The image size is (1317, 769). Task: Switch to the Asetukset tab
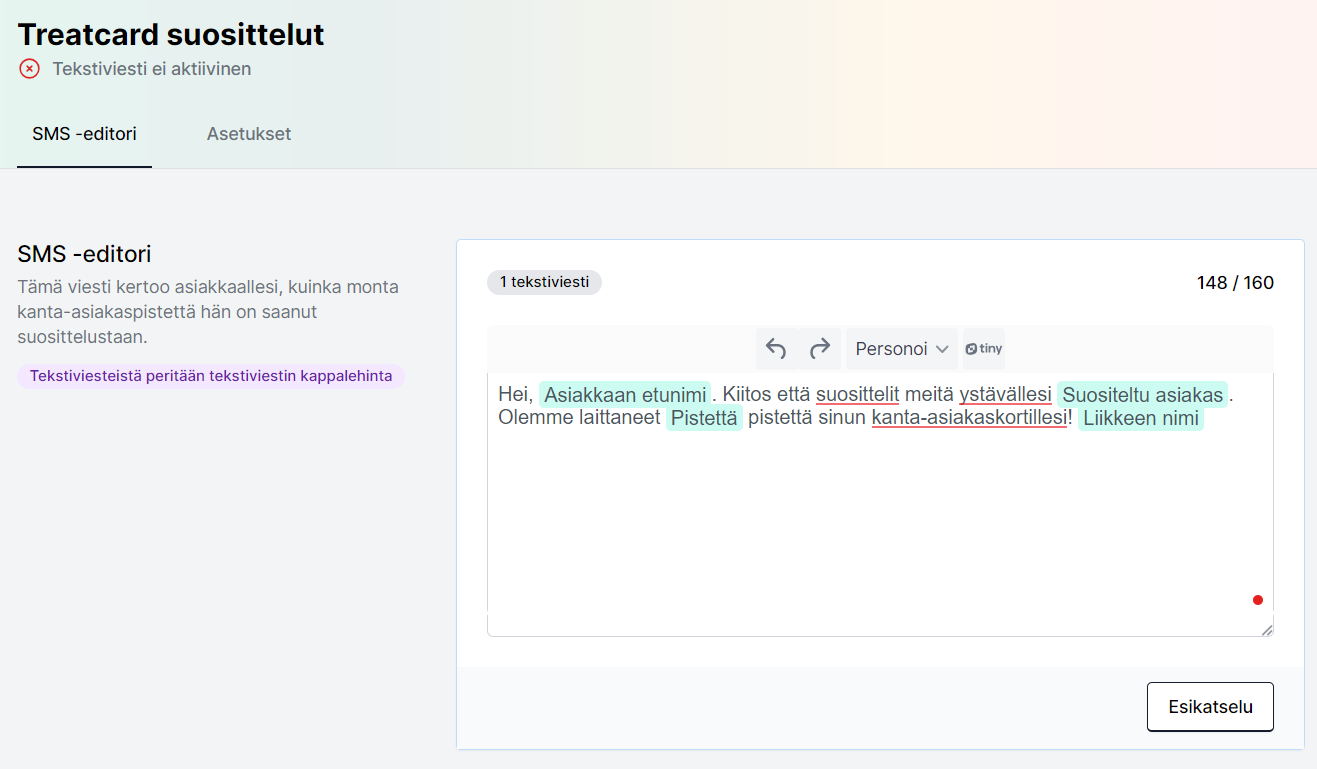249,134
